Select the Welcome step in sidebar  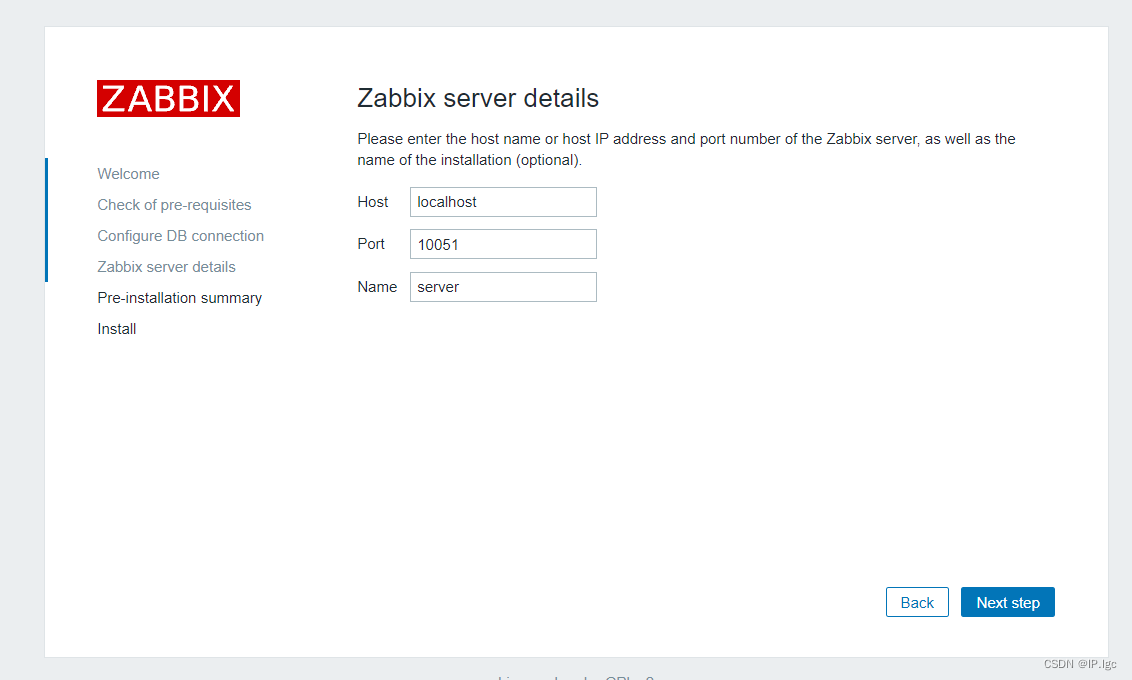click(x=129, y=174)
